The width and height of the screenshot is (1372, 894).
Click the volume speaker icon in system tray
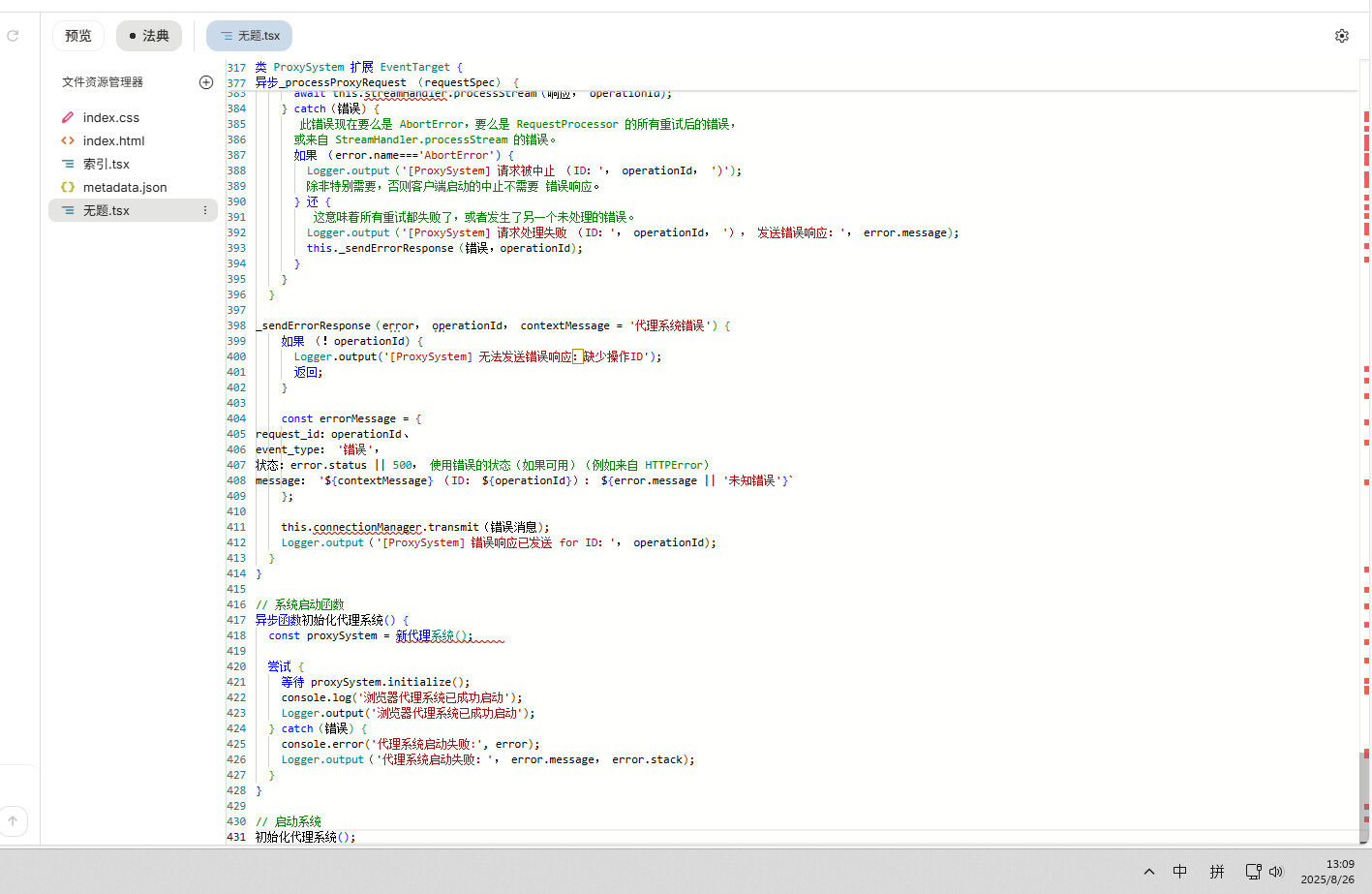click(x=1276, y=872)
